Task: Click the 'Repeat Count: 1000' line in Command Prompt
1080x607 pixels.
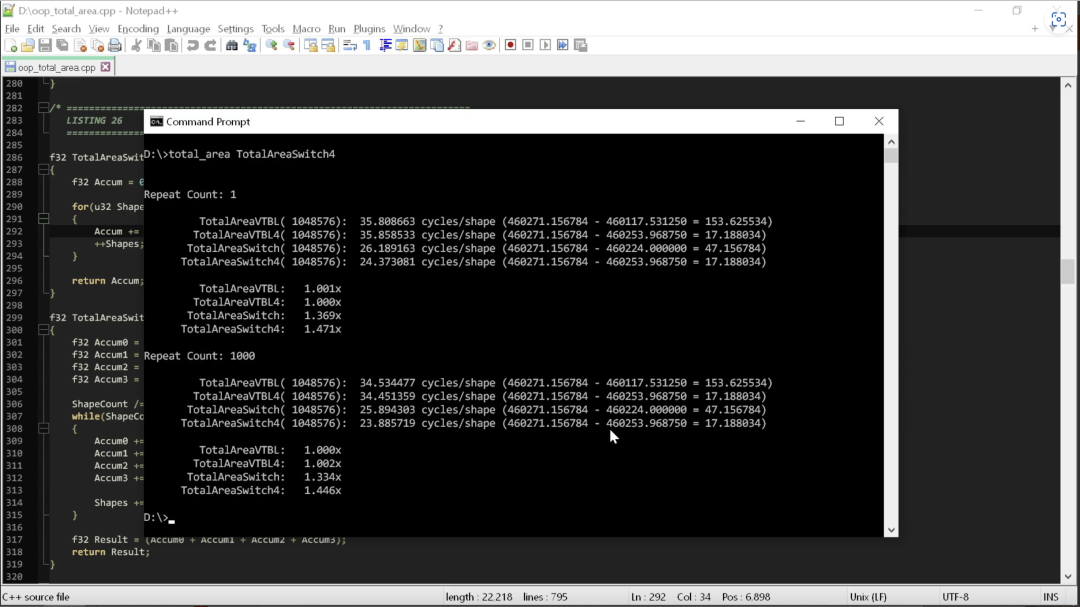Action: pyautogui.click(x=199, y=356)
